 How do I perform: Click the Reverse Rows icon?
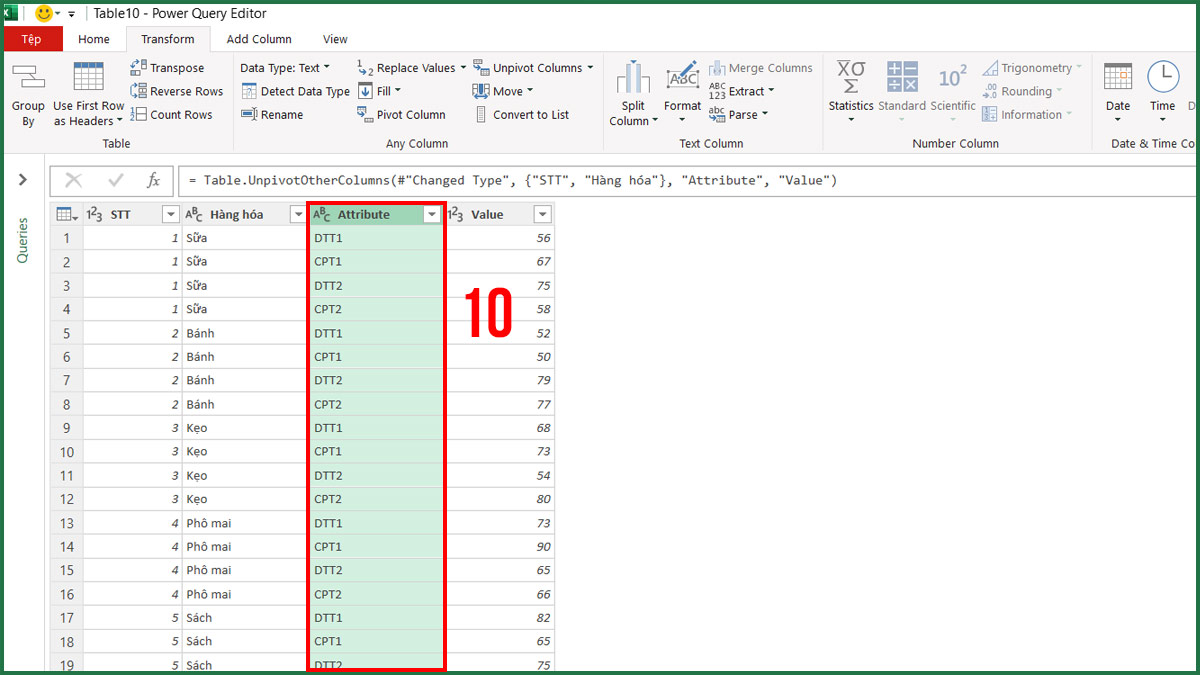176,91
